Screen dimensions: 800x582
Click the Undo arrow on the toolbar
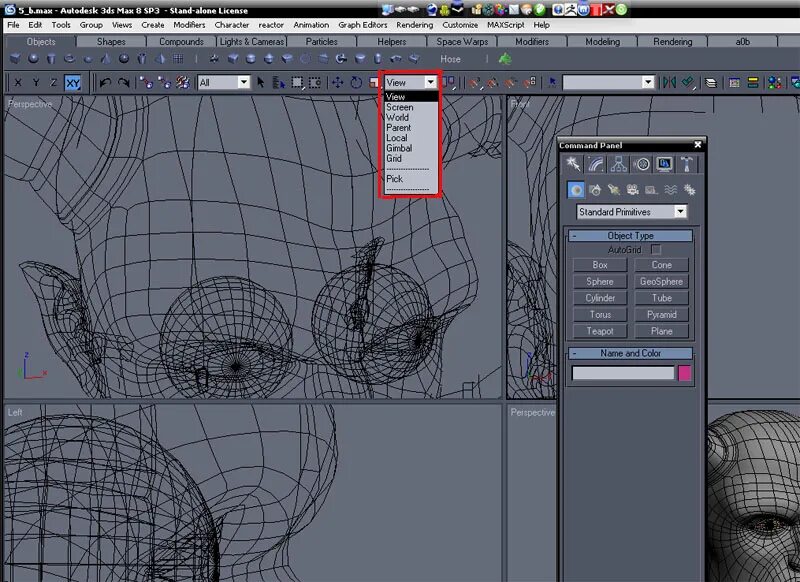[105, 81]
